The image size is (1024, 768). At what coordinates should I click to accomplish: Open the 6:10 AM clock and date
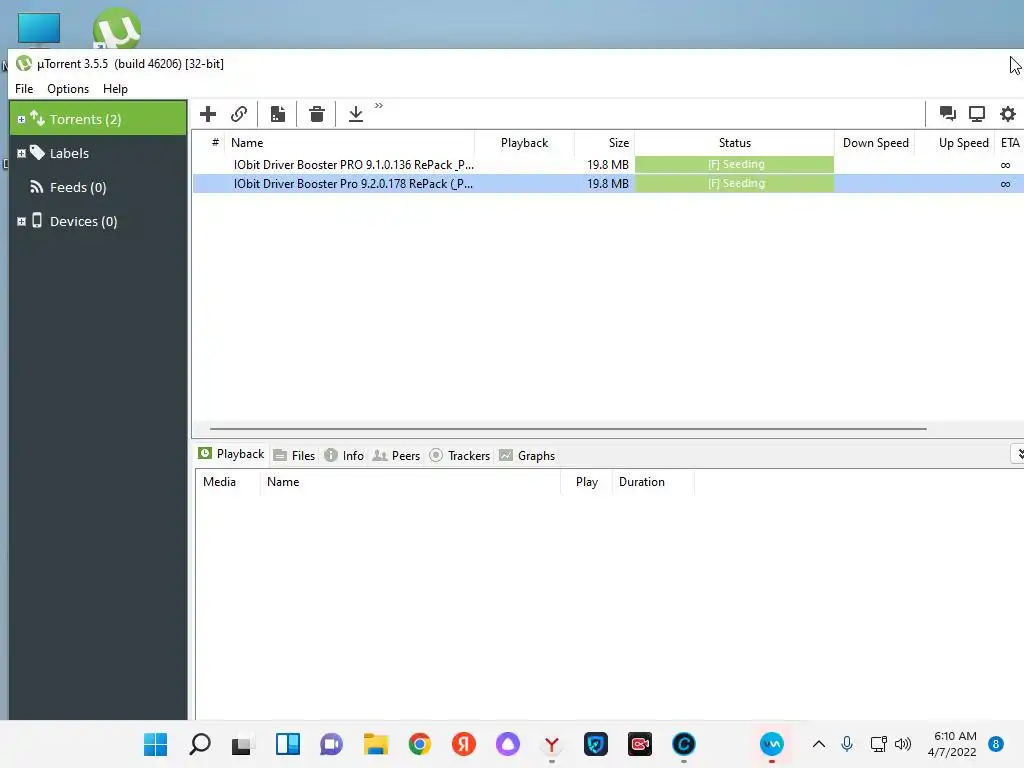coord(954,744)
